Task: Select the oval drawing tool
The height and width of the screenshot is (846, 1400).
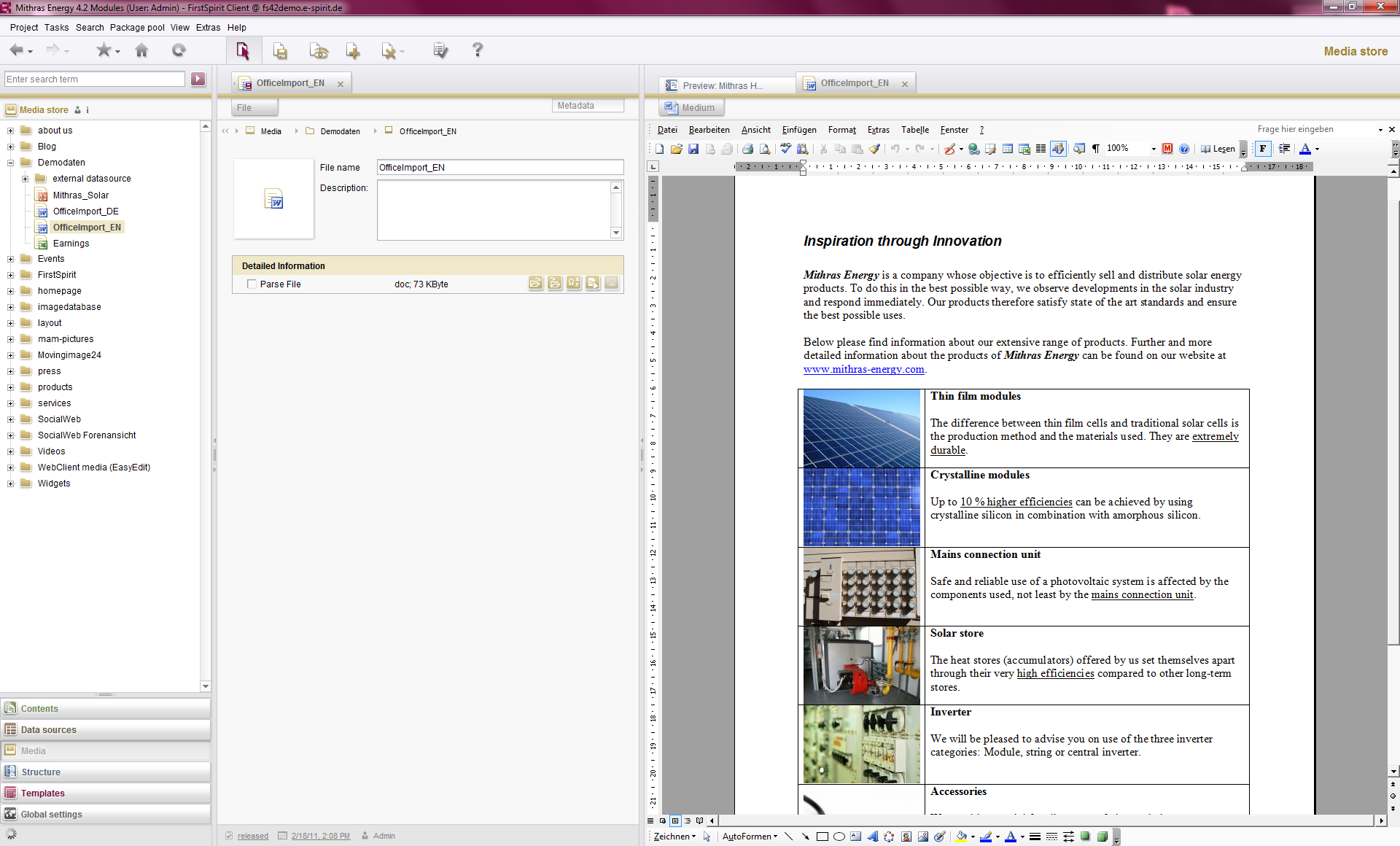Action: point(839,837)
